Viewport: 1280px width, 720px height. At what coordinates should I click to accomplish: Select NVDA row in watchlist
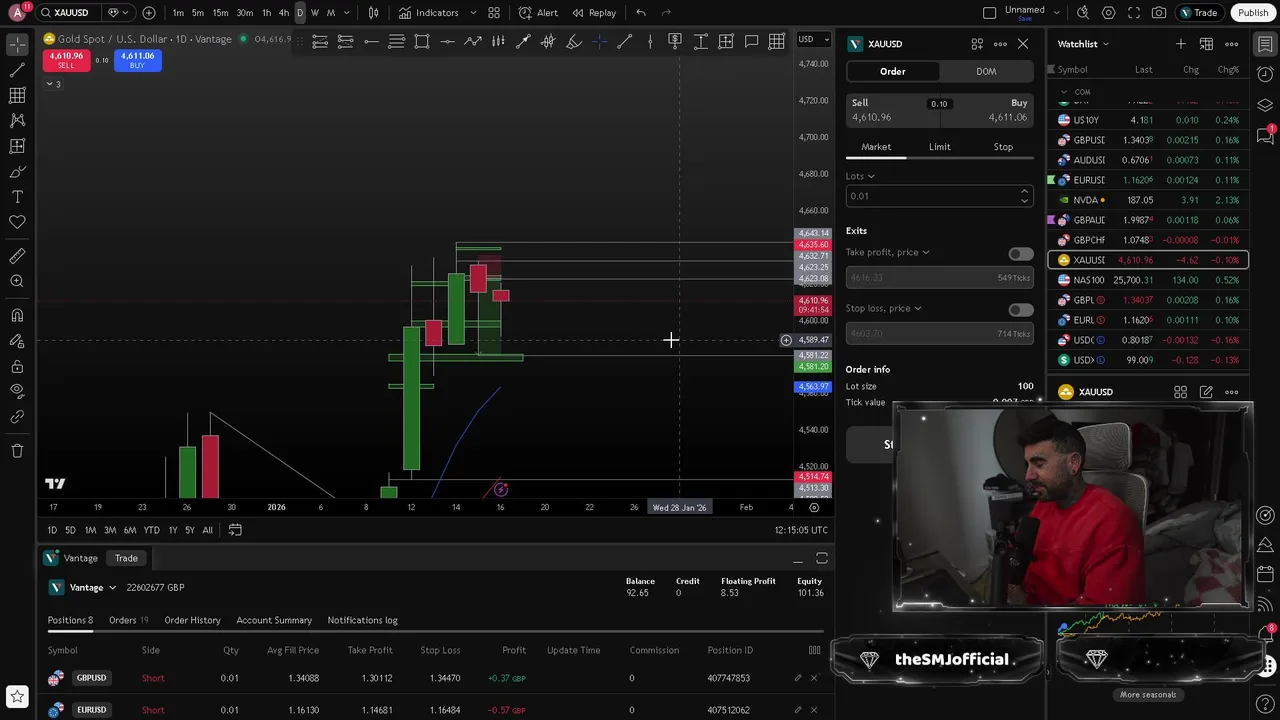click(1148, 200)
